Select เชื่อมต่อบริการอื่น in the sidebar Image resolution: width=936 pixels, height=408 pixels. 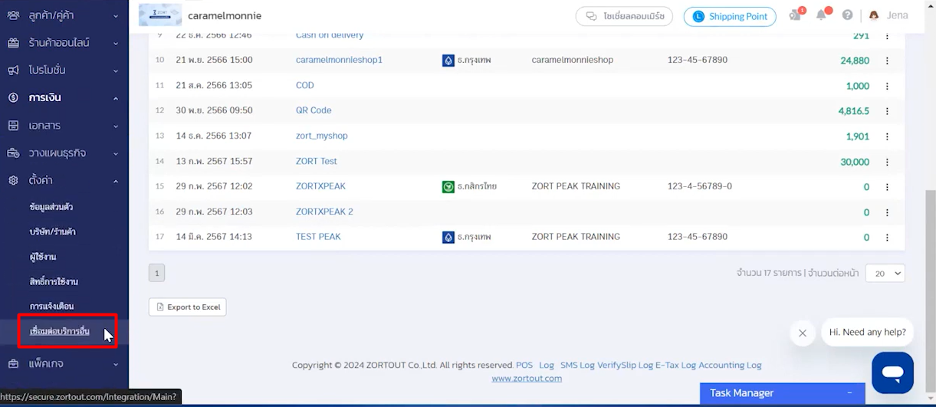point(60,331)
